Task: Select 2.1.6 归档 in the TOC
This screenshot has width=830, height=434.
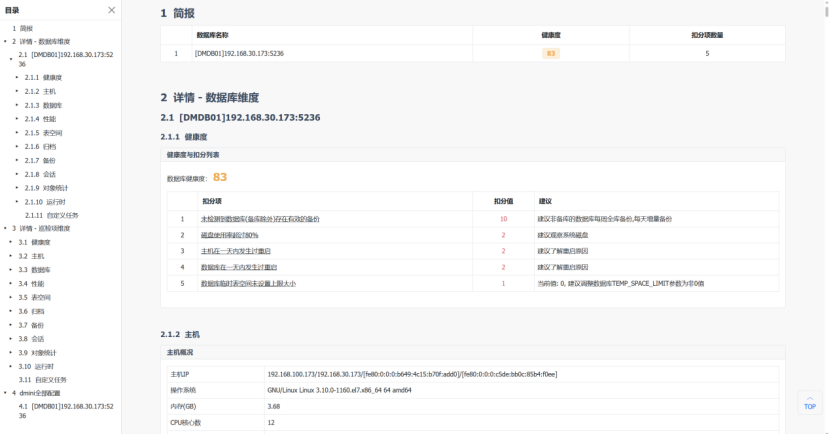Action: (40, 147)
